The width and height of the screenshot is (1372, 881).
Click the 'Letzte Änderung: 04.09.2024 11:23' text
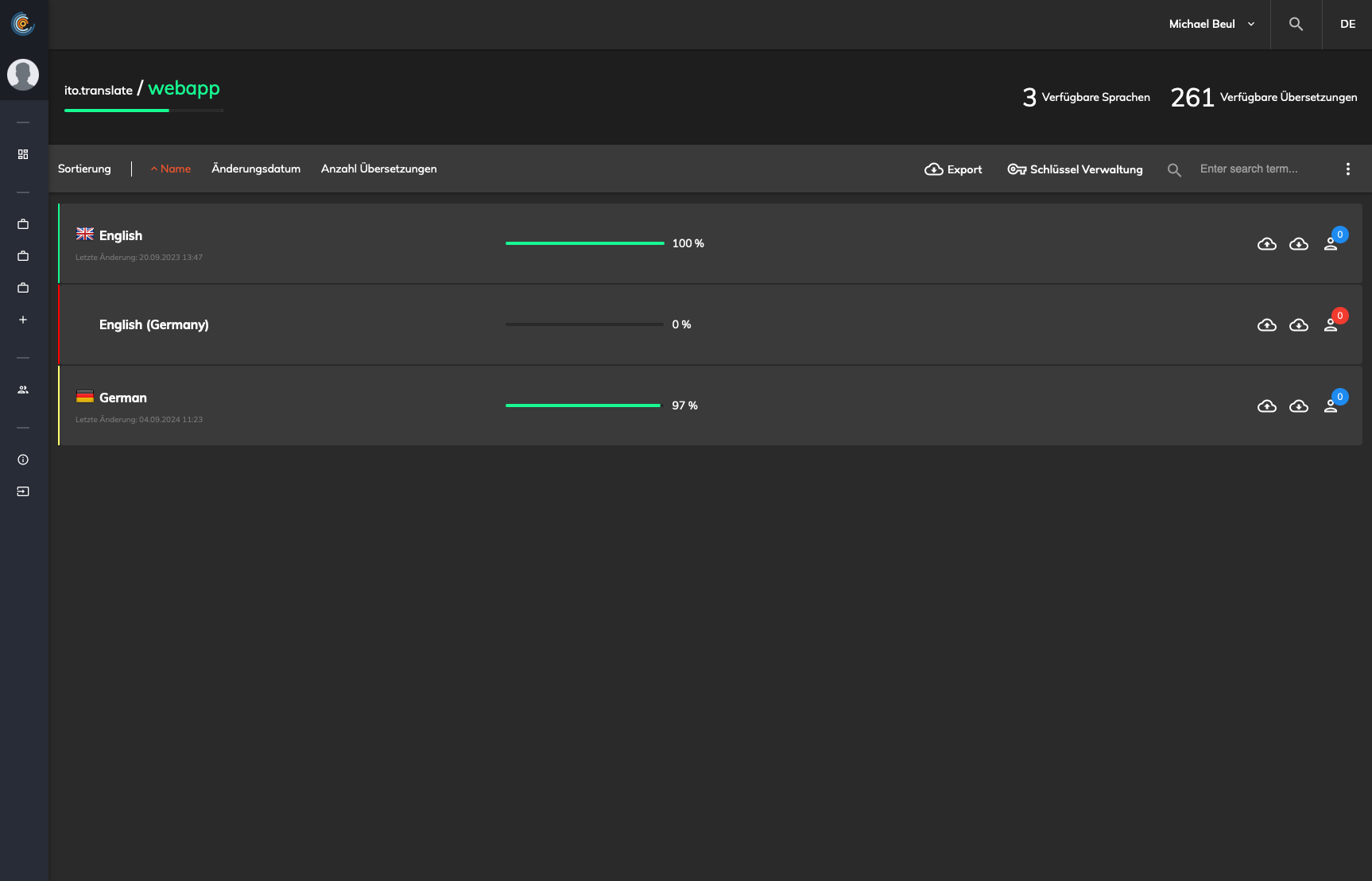coord(139,420)
